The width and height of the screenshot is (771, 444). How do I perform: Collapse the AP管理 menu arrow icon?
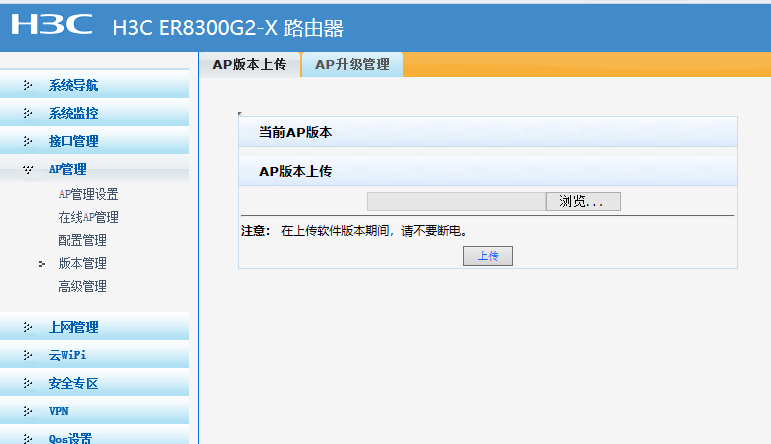pyautogui.click(x=28, y=169)
